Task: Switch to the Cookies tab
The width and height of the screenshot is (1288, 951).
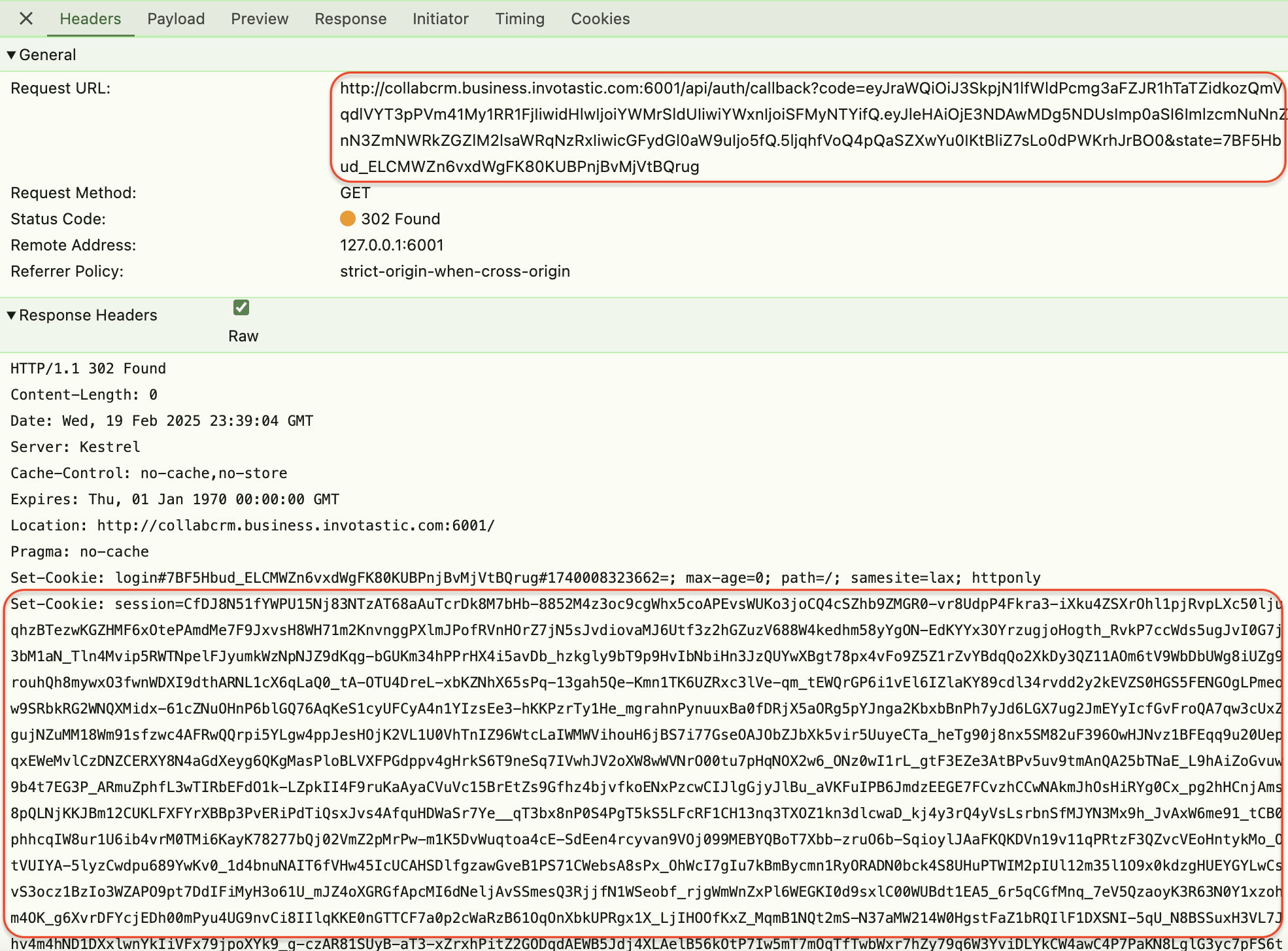Action: point(600,18)
